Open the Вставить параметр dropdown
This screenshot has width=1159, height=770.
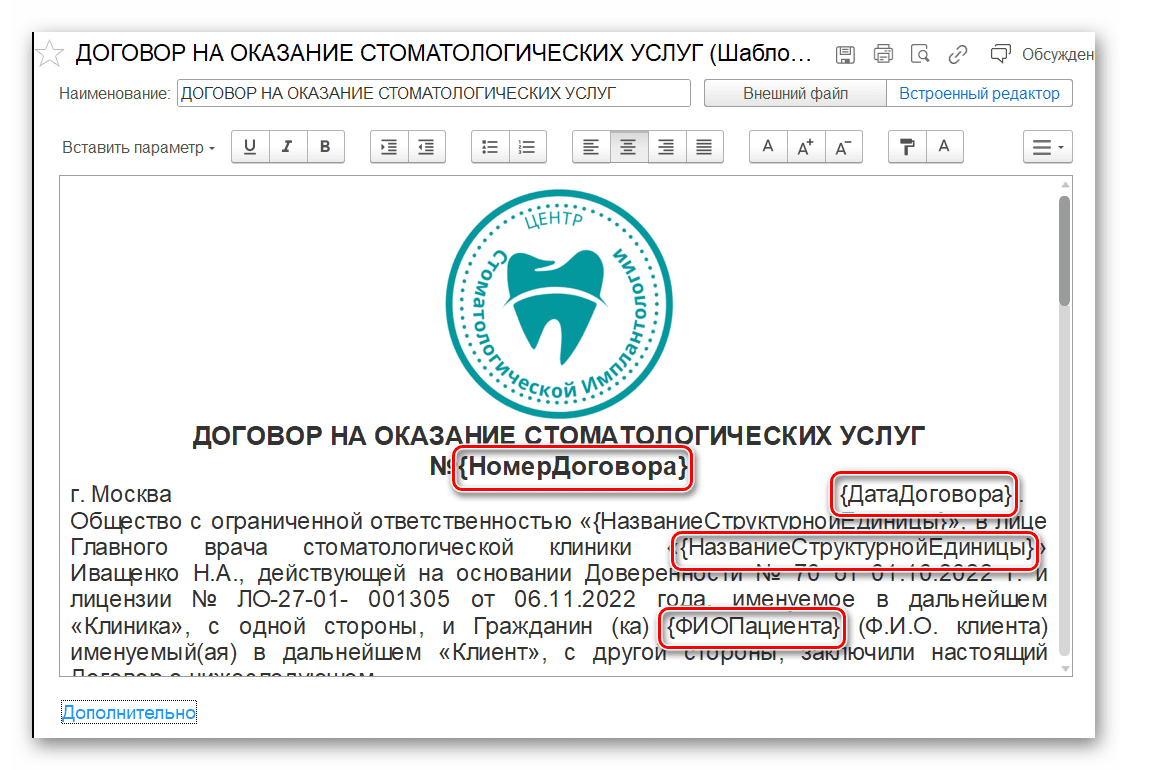(138, 147)
